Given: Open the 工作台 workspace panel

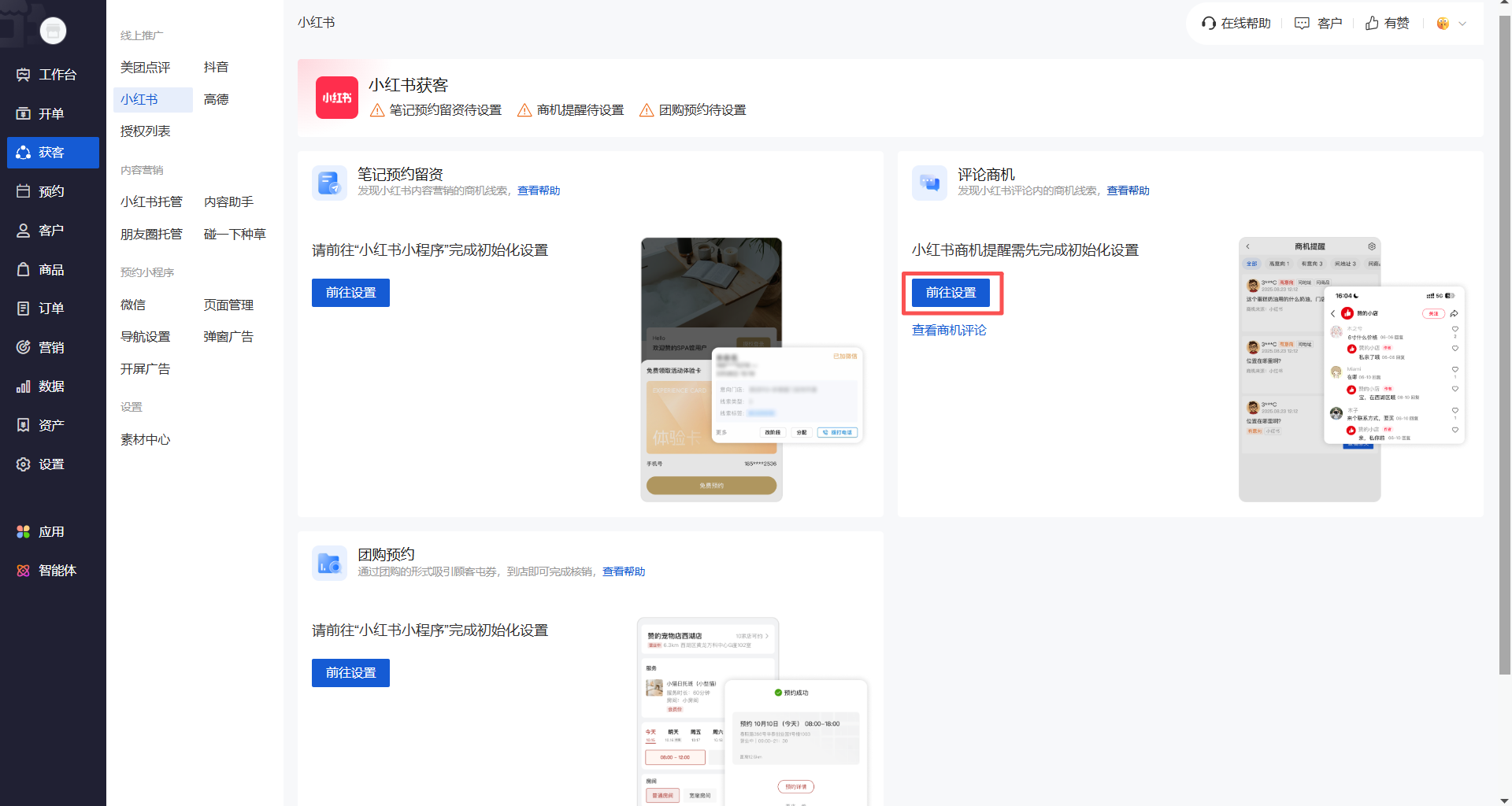Looking at the screenshot, I should coord(53,74).
